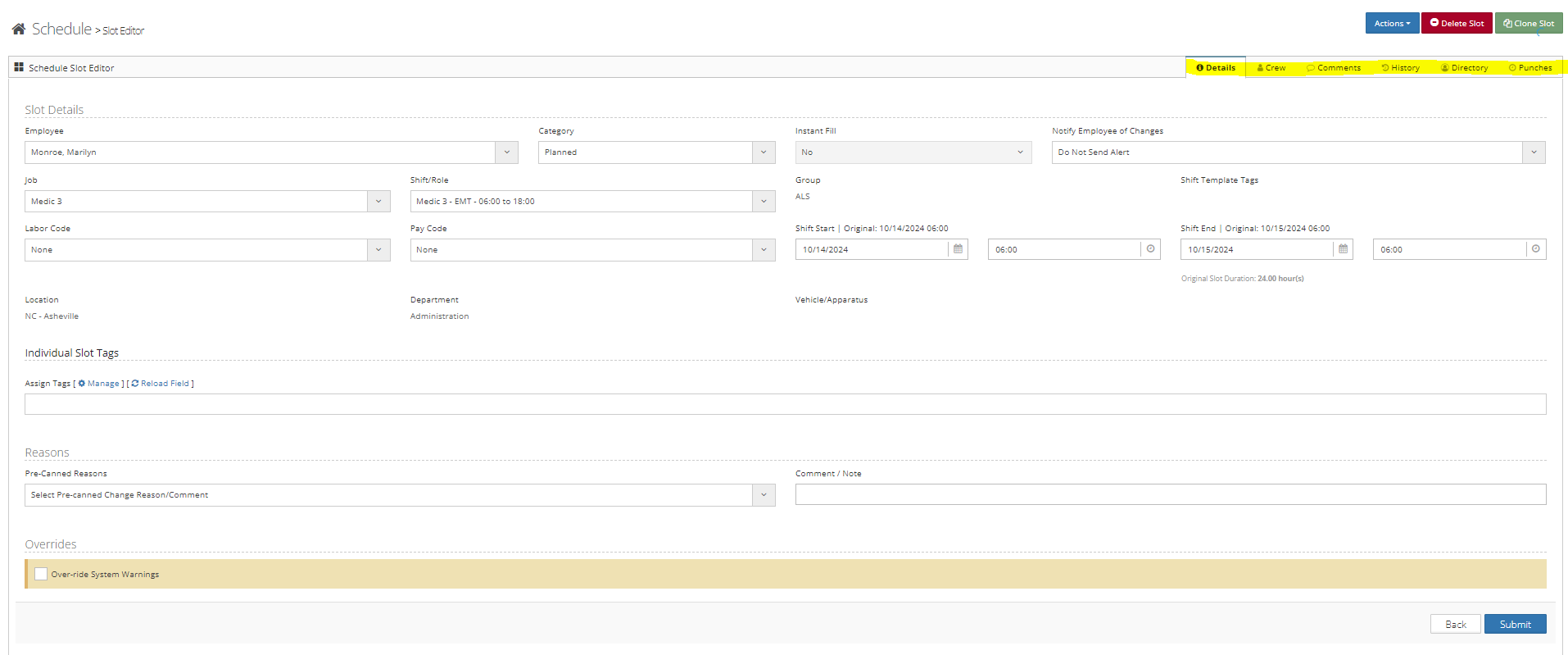Viewport: 1568px width, 655px height.
Task: Click the red Delete Slot button
Action: (1457, 23)
